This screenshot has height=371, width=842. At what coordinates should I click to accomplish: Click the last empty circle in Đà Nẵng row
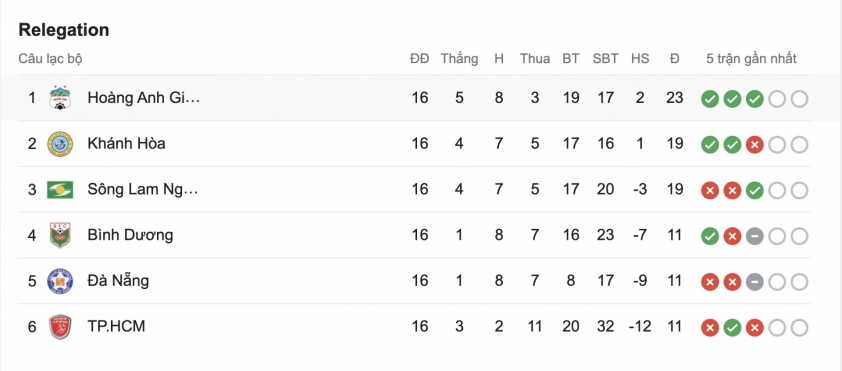(x=799, y=282)
